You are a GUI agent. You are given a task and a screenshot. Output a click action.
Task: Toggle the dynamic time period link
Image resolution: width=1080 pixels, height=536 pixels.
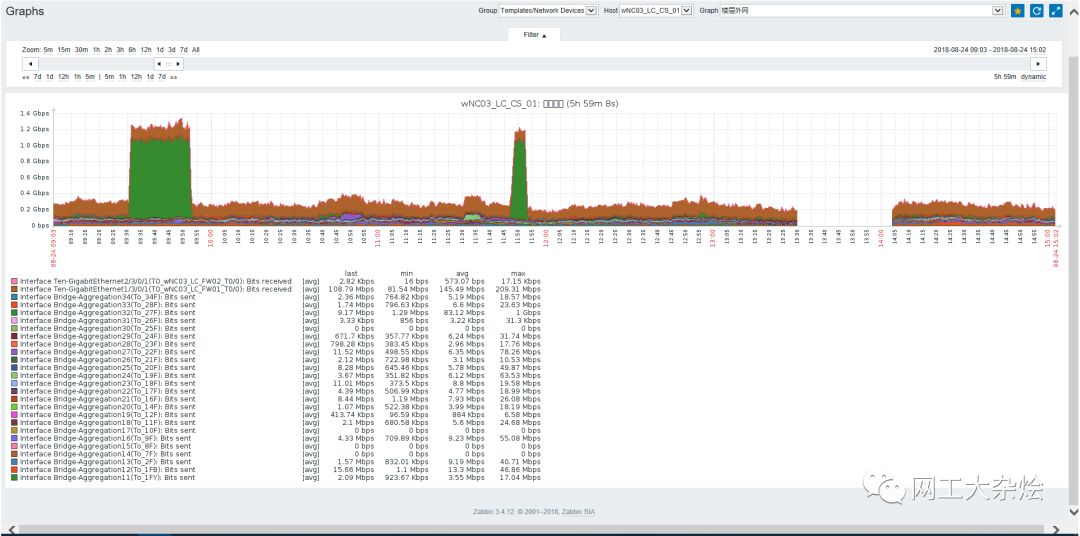pyautogui.click(x=1033, y=76)
